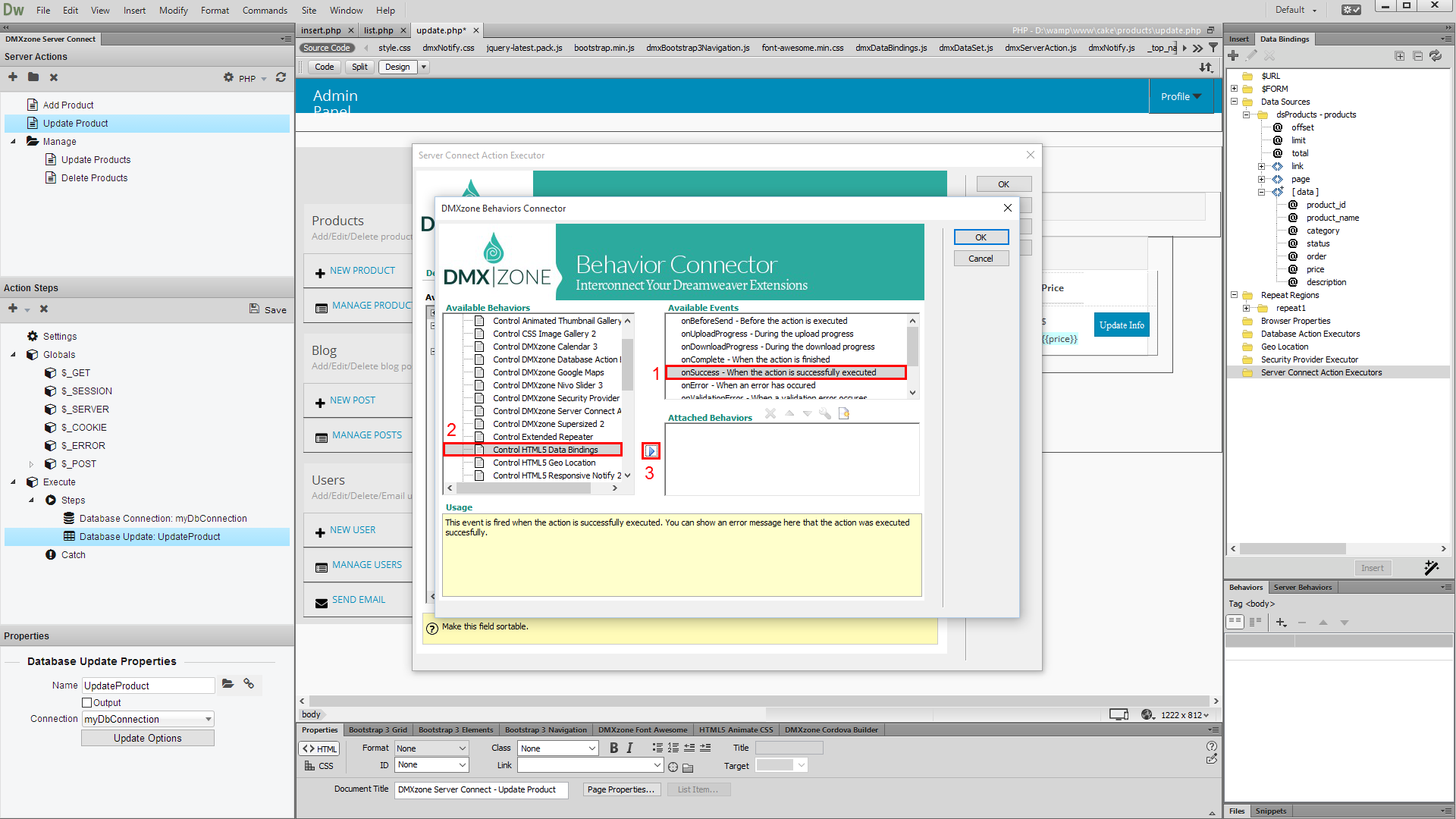
Task: Open Server Actions settings gear
Action: 228,77
